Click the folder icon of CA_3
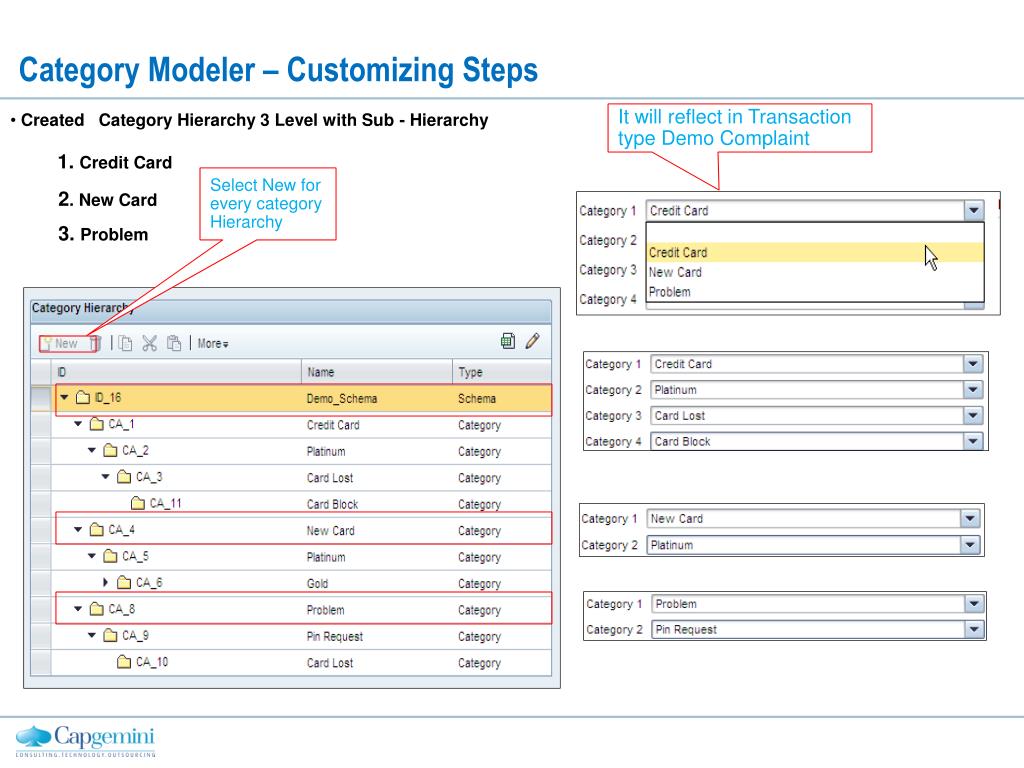Viewport: 1024px width, 768px height. pyautogui.click(x=124, y=477)
